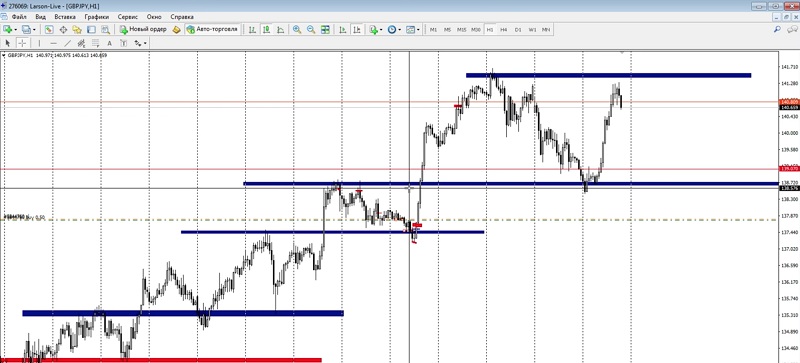Toggle the Авто-торговля button
This screenshot has width=800, height=363.
click(212, 30)
